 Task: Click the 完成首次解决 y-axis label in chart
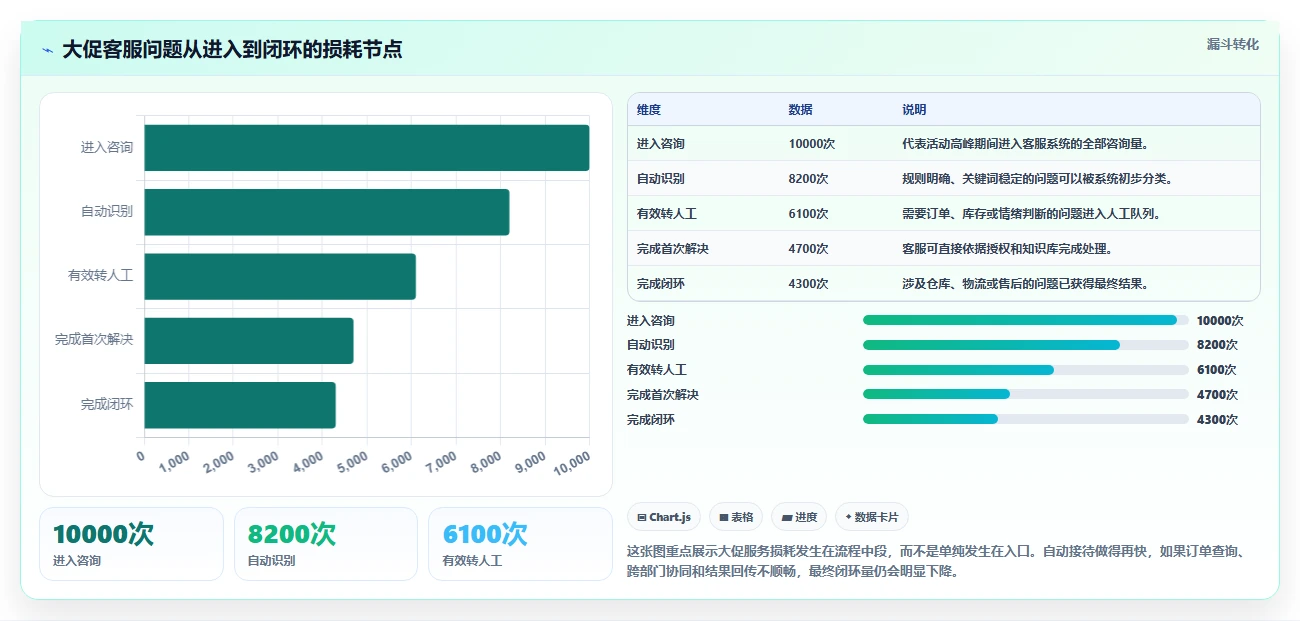(94, 340)
